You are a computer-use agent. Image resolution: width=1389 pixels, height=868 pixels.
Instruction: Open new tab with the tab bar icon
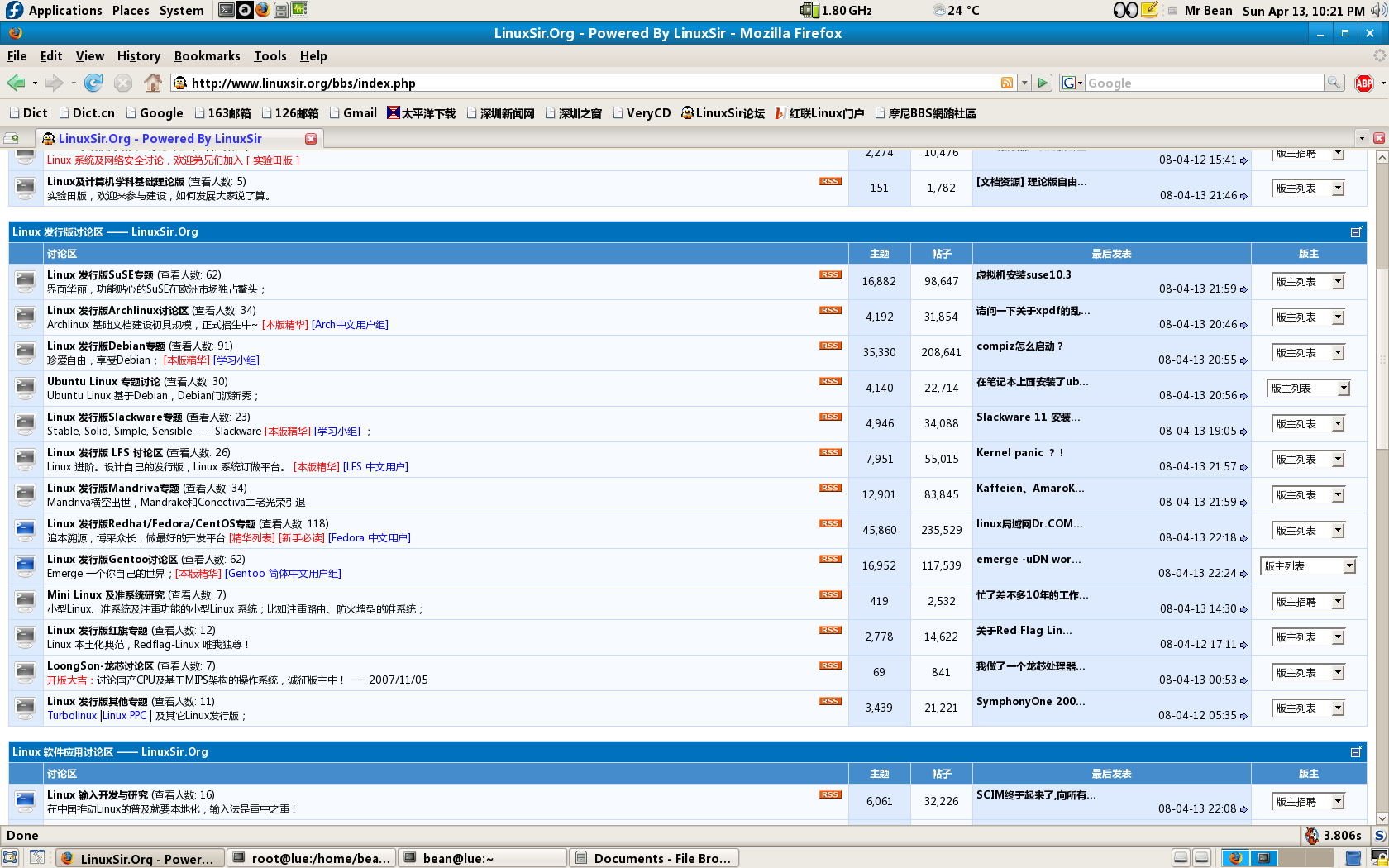click(12, 138)
